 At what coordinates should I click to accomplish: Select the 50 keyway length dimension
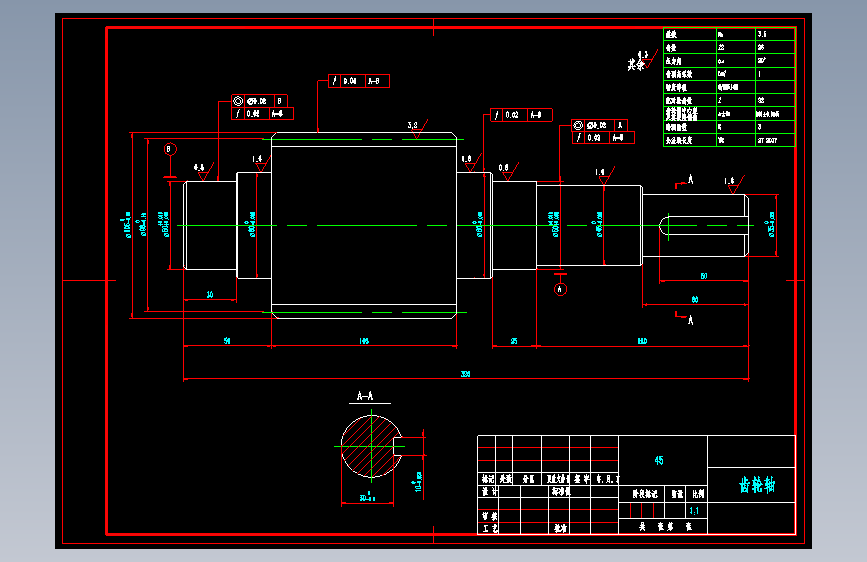(x=703, y=276)
